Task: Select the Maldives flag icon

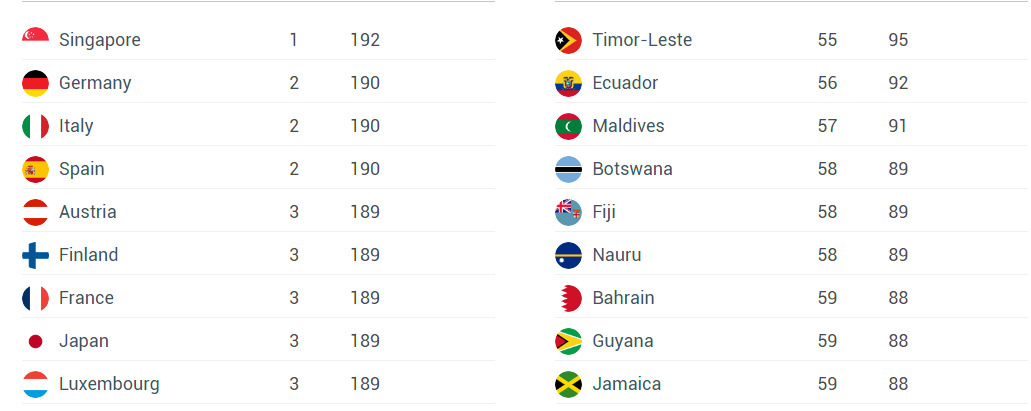Action: coord(568,126)
